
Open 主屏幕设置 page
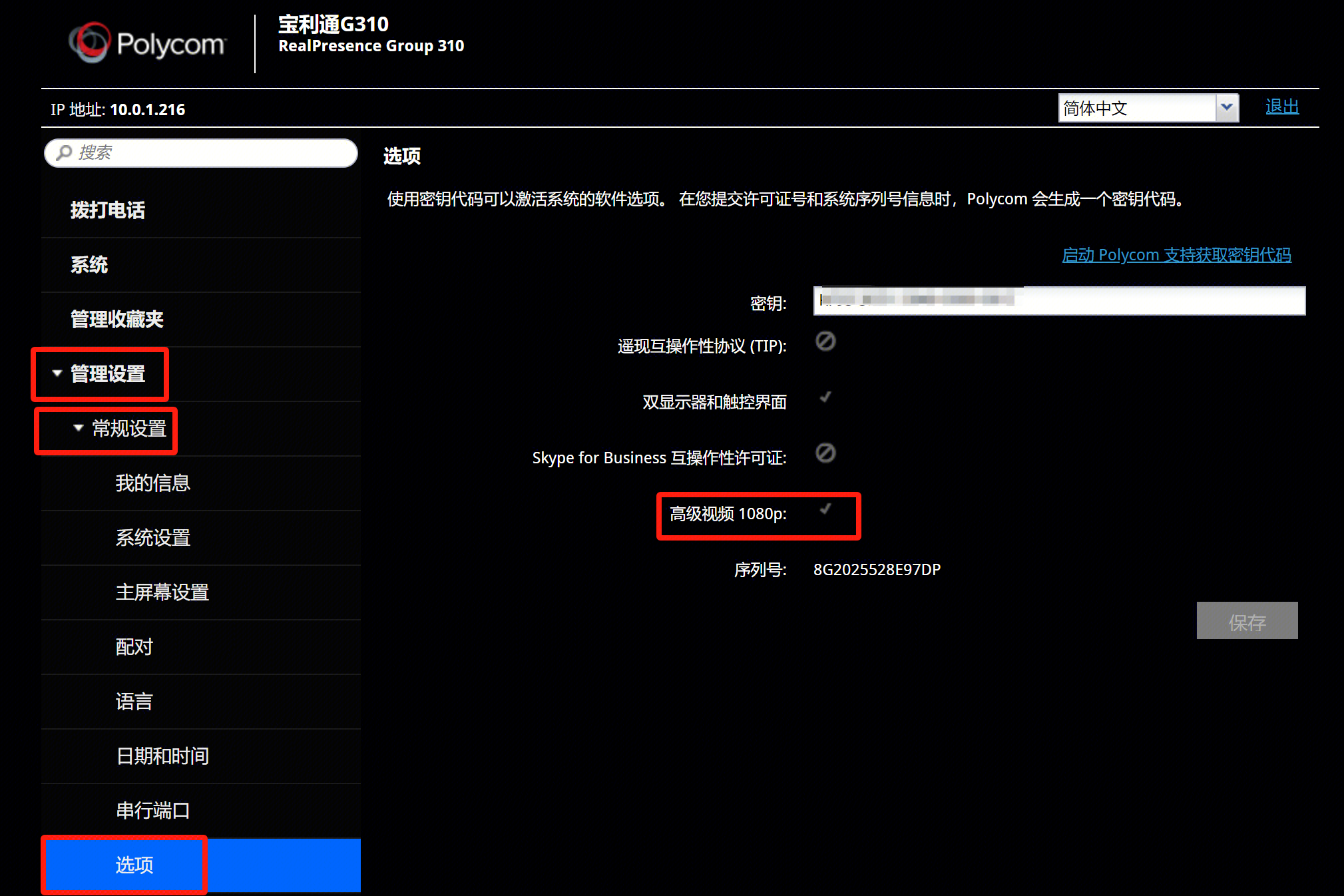[x=201, y=592]
